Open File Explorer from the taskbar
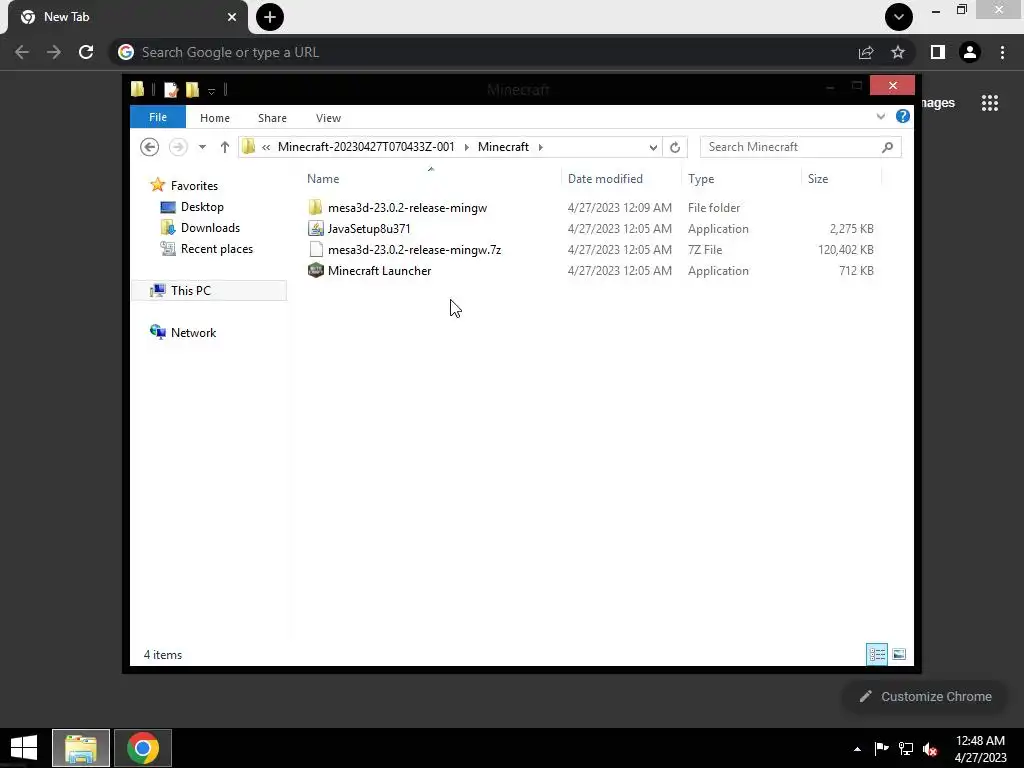The width and height of the screenshot is (1024, 768). (81, 748)
